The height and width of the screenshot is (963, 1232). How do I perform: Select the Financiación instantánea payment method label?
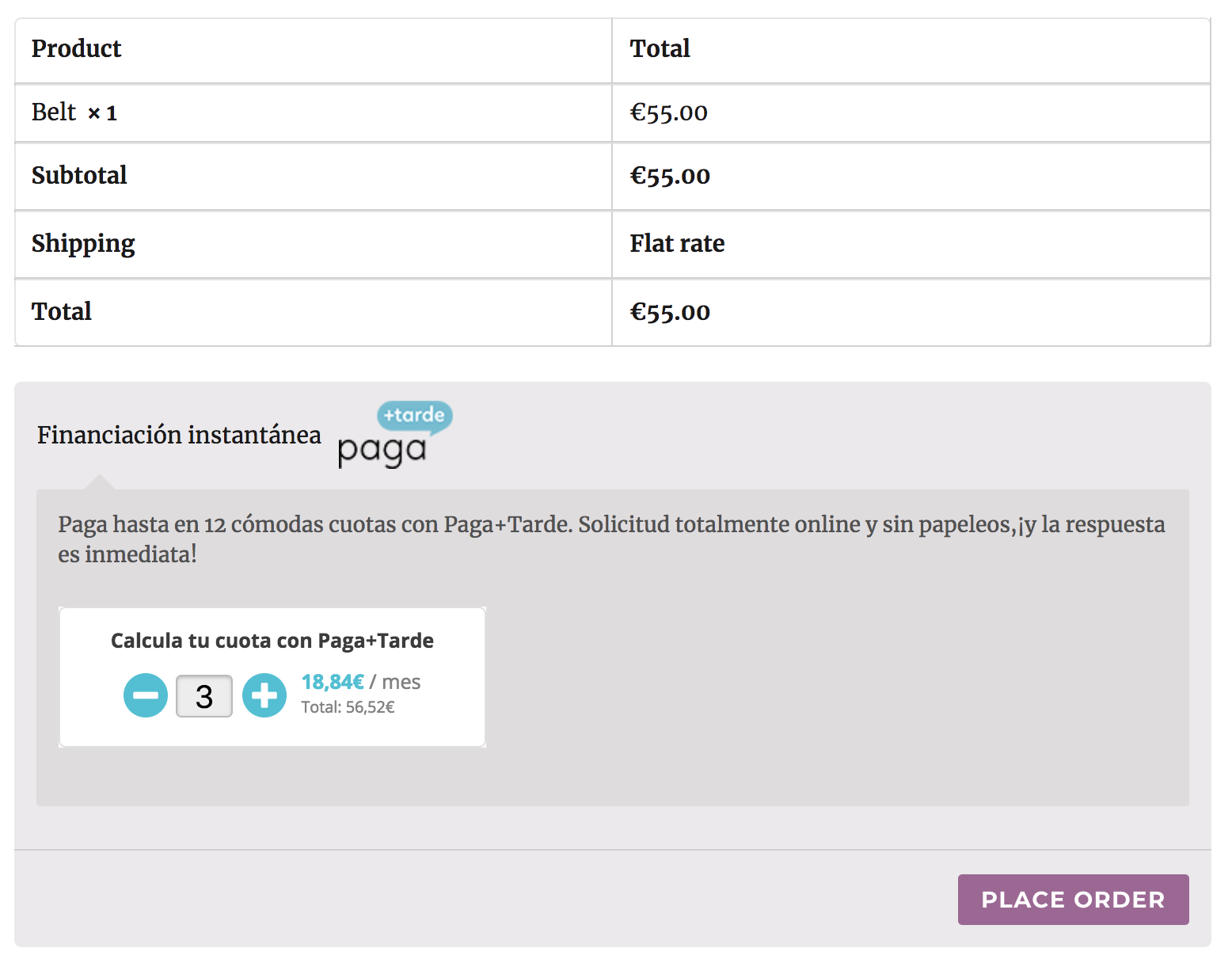179,435
